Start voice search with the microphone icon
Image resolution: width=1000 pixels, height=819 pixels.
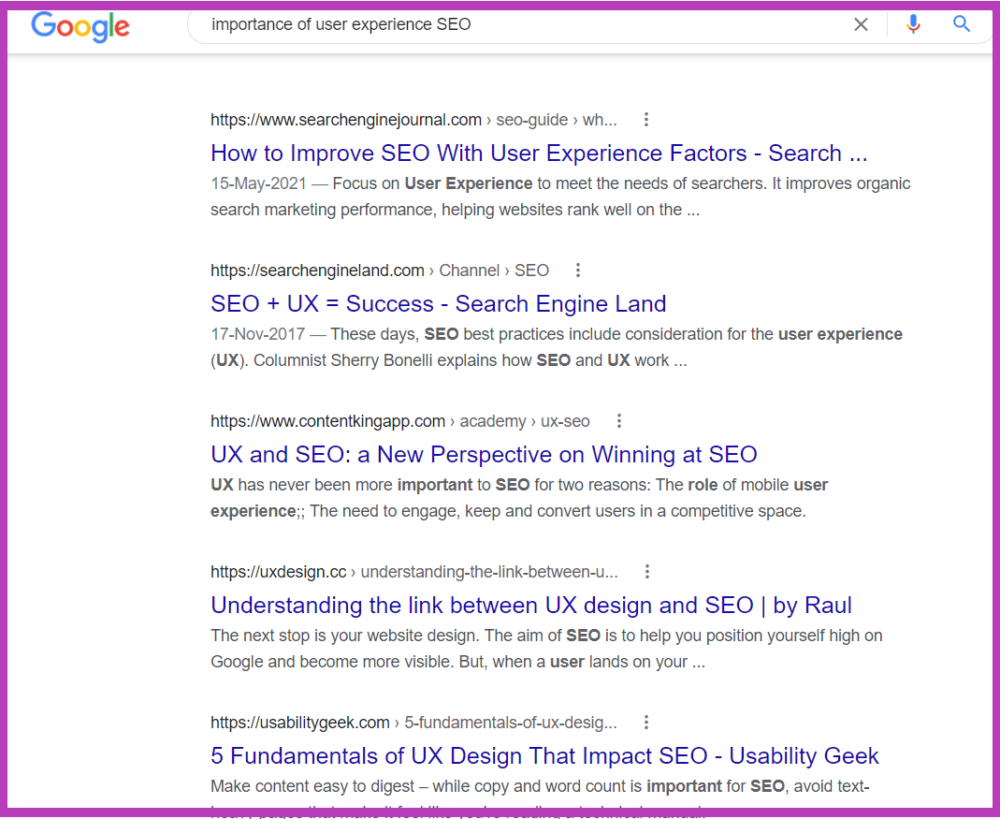[912, 24]
